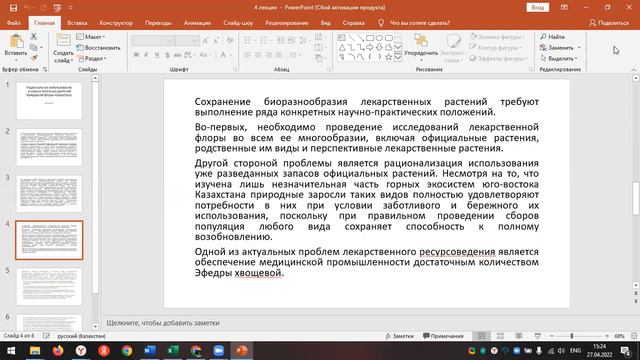Select the text box shape icon
The height and width of the screenshot is (360, 640).
342,38
